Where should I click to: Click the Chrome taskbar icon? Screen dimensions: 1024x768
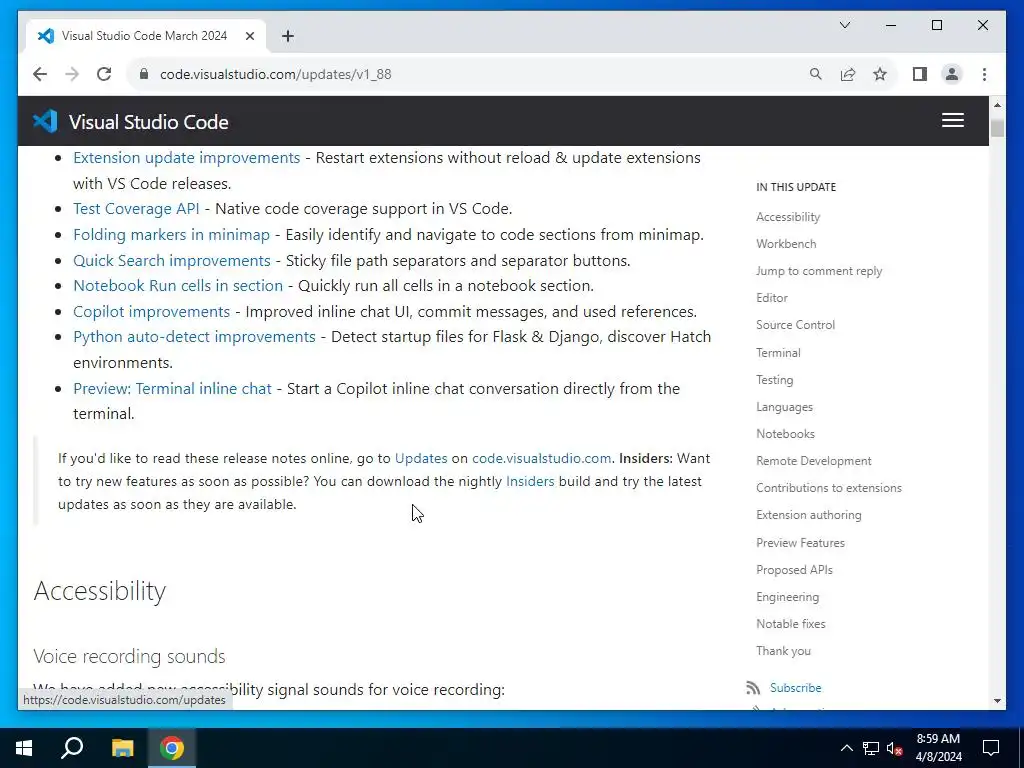[x=172, y=748]
